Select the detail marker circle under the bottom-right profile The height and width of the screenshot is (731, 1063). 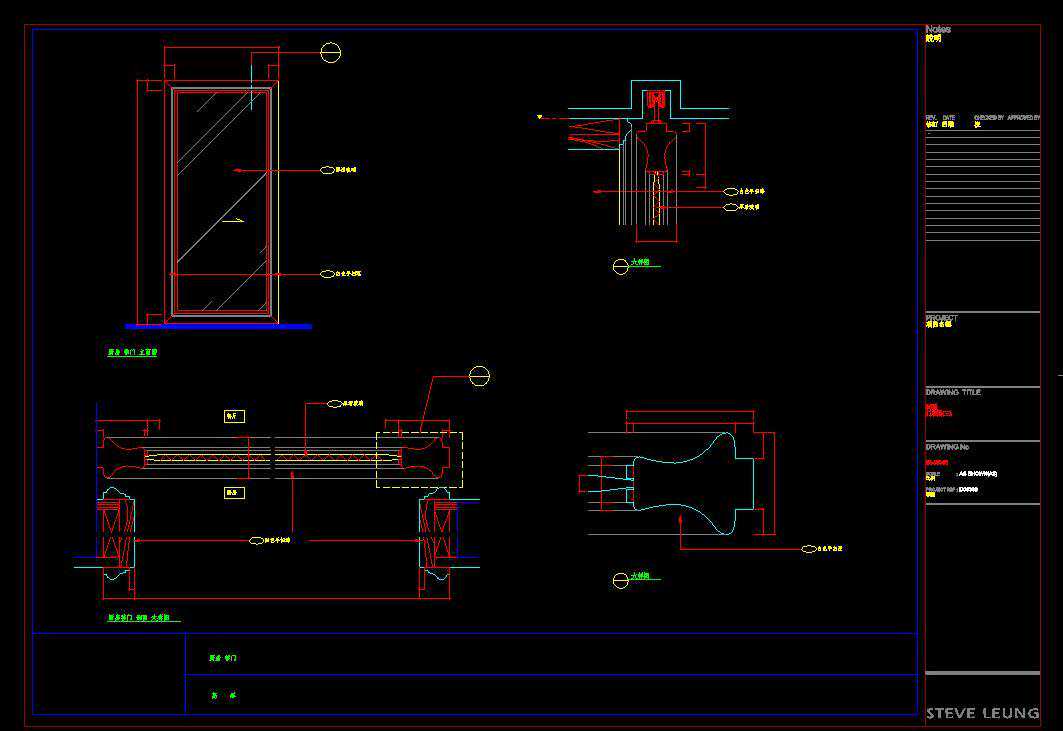[620, 580]
